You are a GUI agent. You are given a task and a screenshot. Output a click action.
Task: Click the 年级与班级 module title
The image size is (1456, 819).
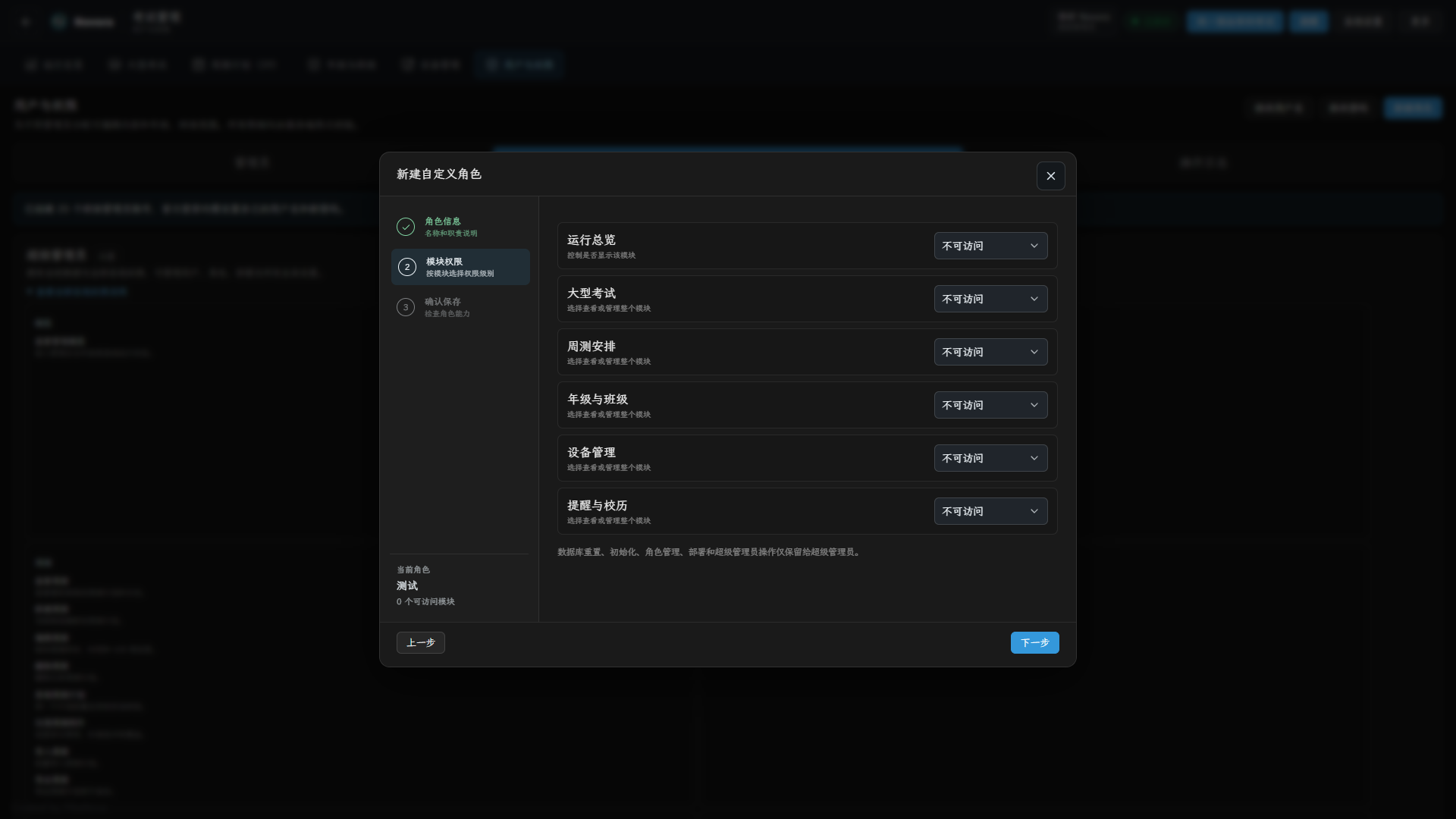tap(598, 400)
